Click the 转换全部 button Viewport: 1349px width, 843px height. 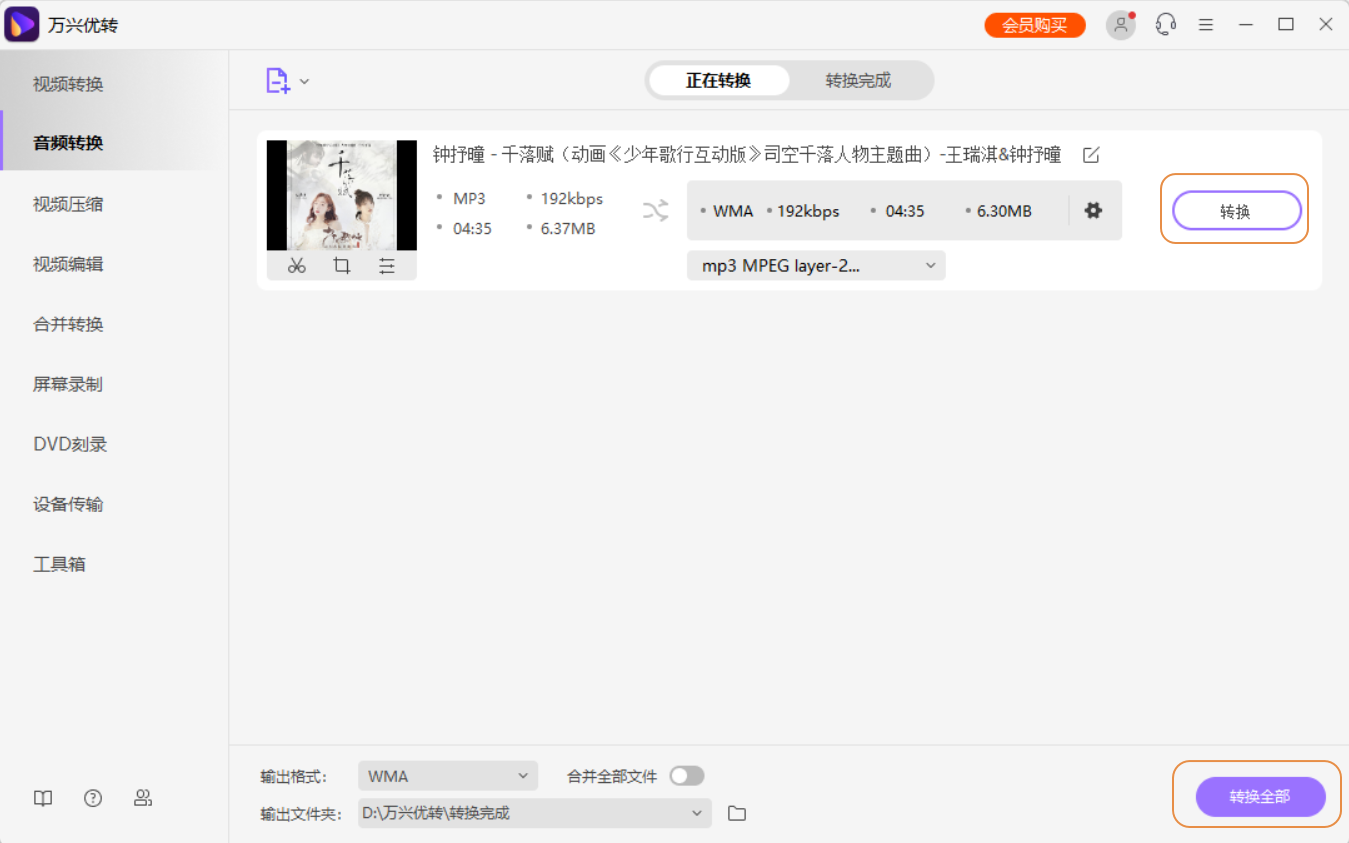tap(1260, 797)
